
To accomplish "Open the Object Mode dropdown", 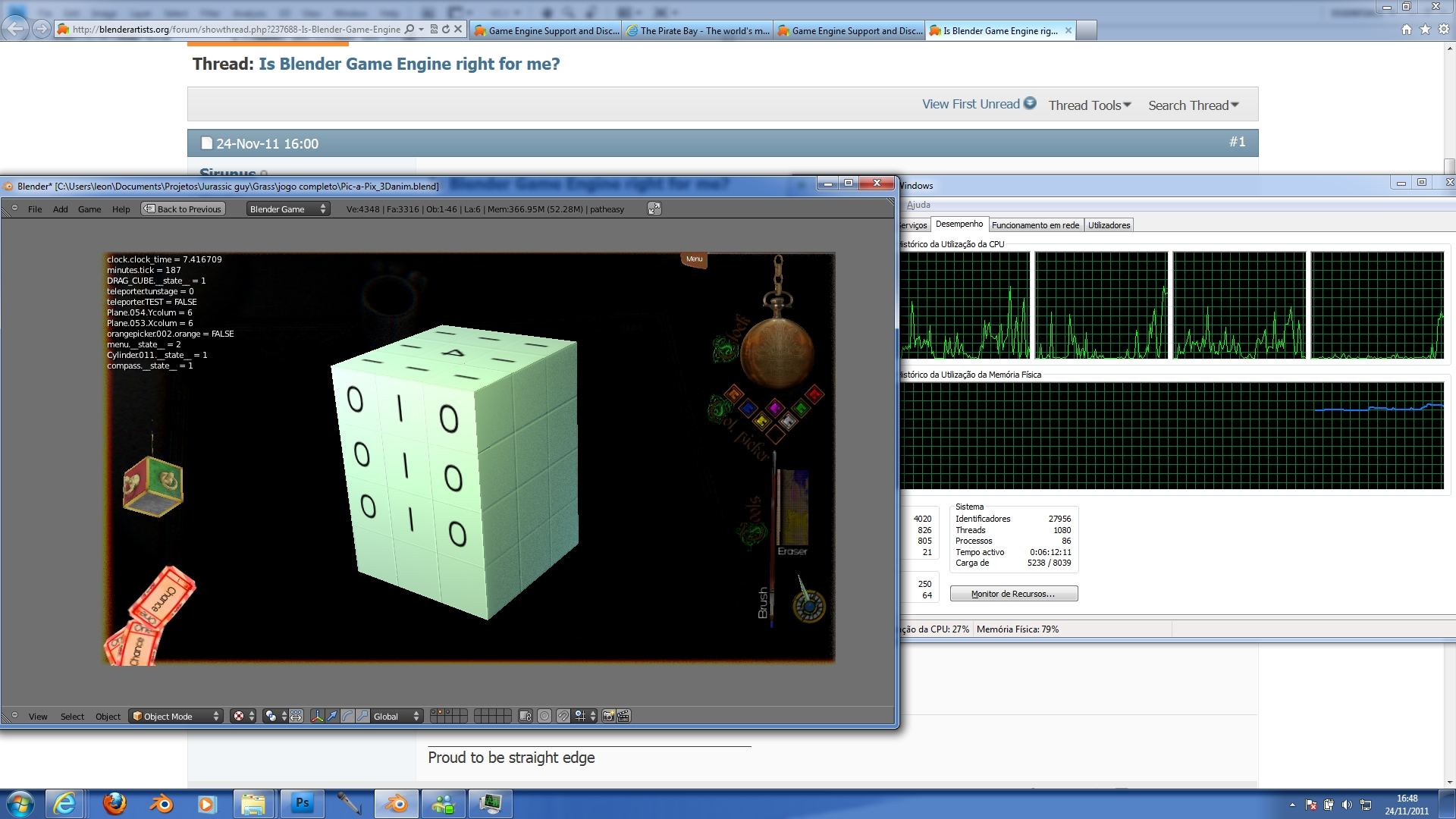I will (176, 716).
